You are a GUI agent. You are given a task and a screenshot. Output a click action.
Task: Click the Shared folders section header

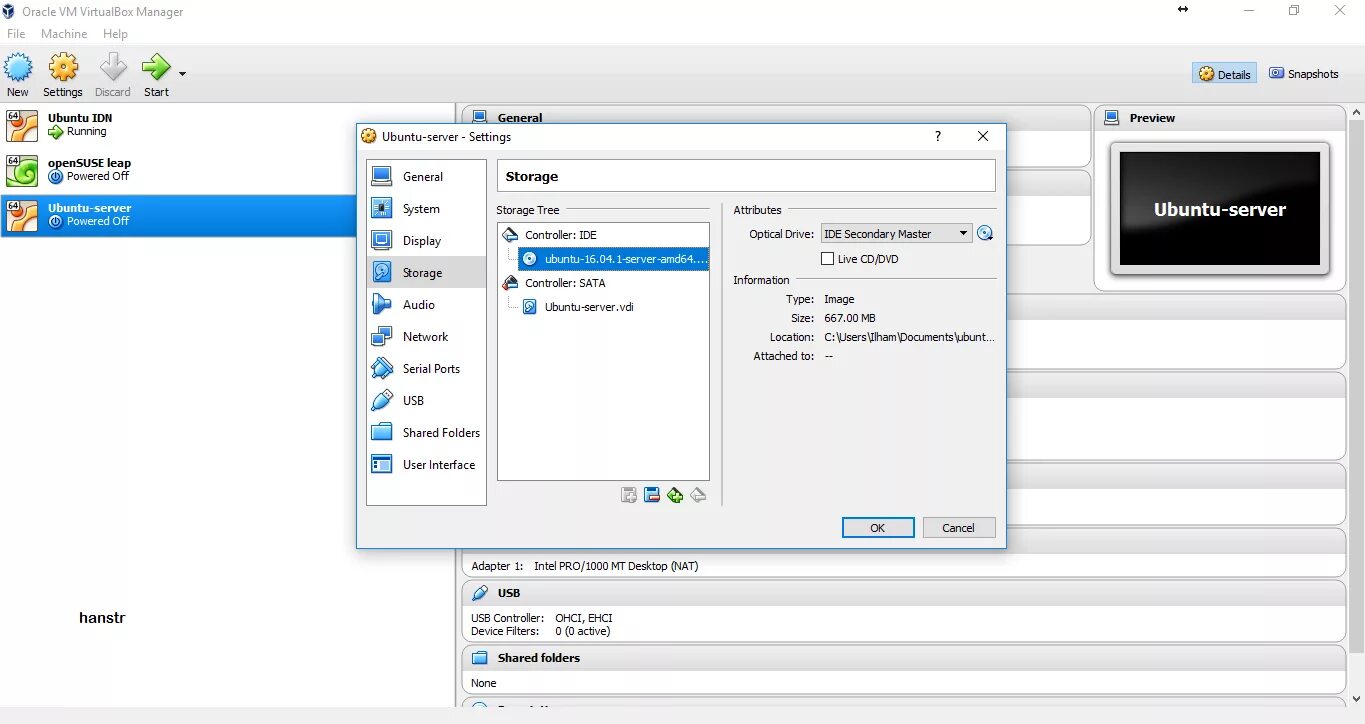pos(903,658)
